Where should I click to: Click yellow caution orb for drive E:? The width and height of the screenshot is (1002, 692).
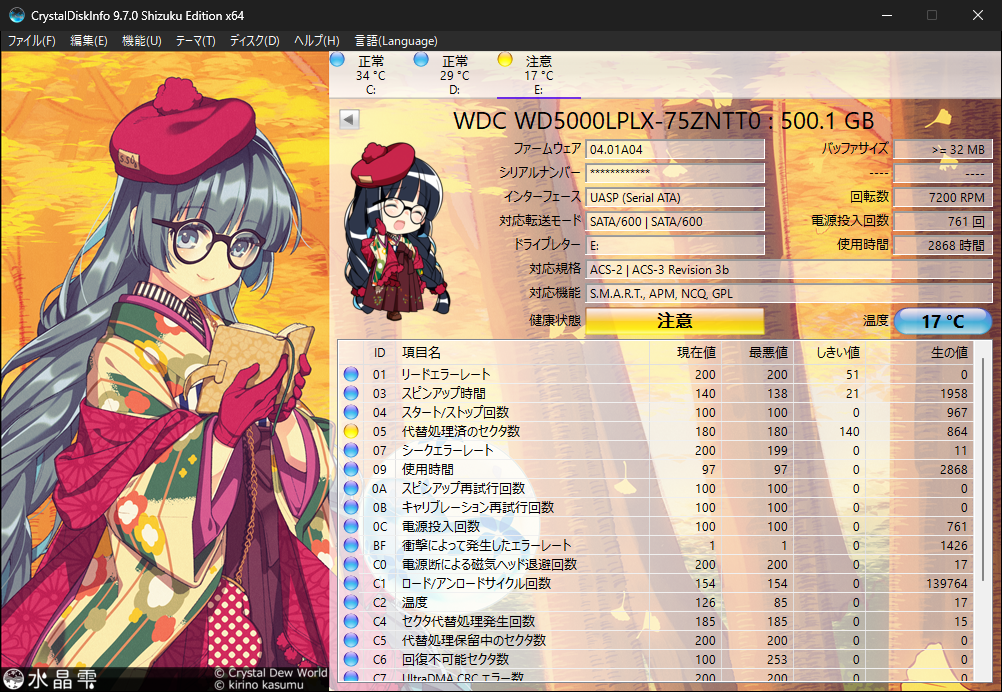pos(505,60)
